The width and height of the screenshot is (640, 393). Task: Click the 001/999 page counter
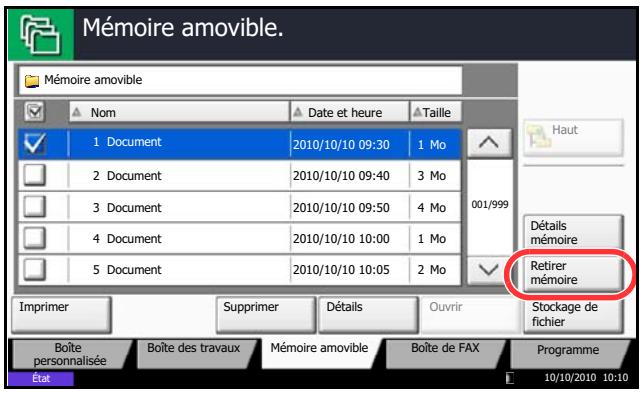coord(490,204)
